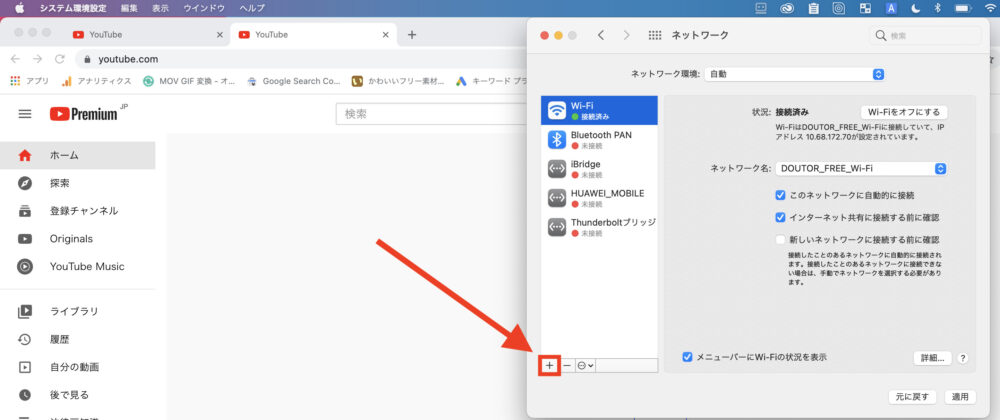The image size is (1000, 420).
Task: Close the active second YouTube tab
Action: point(385,35)
